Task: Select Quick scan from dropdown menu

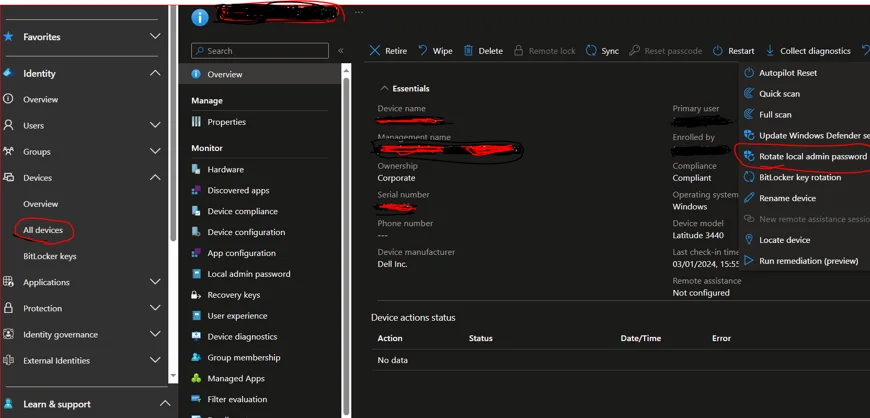Action: (x=779, y=94)
